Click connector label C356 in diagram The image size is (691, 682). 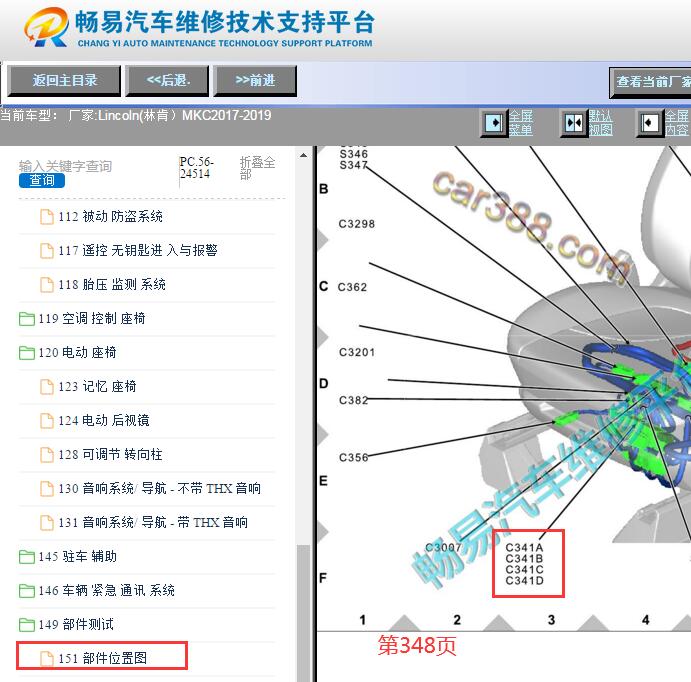pos(353,457)
